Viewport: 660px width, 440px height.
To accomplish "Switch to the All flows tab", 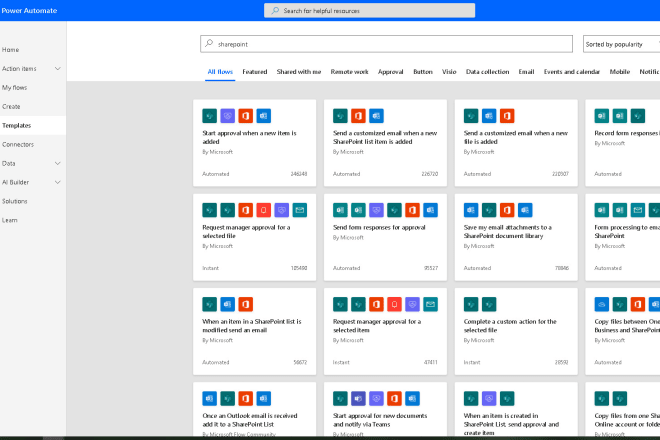I will click(220, 72).
